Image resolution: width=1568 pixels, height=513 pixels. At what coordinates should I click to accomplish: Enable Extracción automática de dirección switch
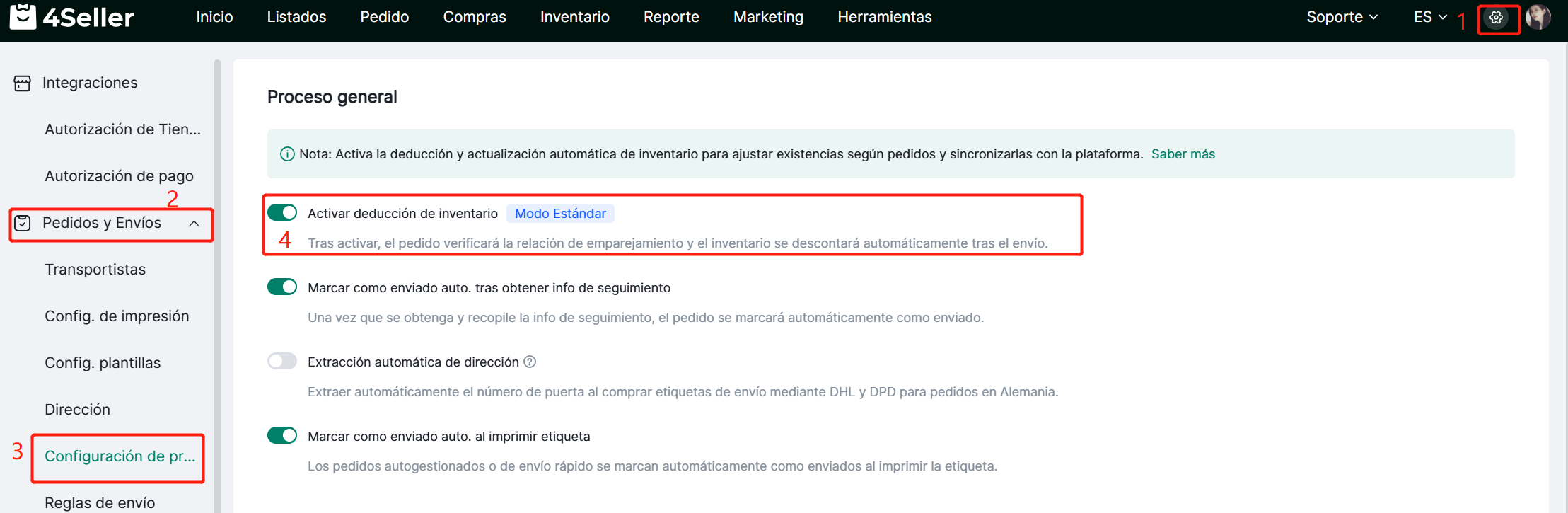point(282,362)
